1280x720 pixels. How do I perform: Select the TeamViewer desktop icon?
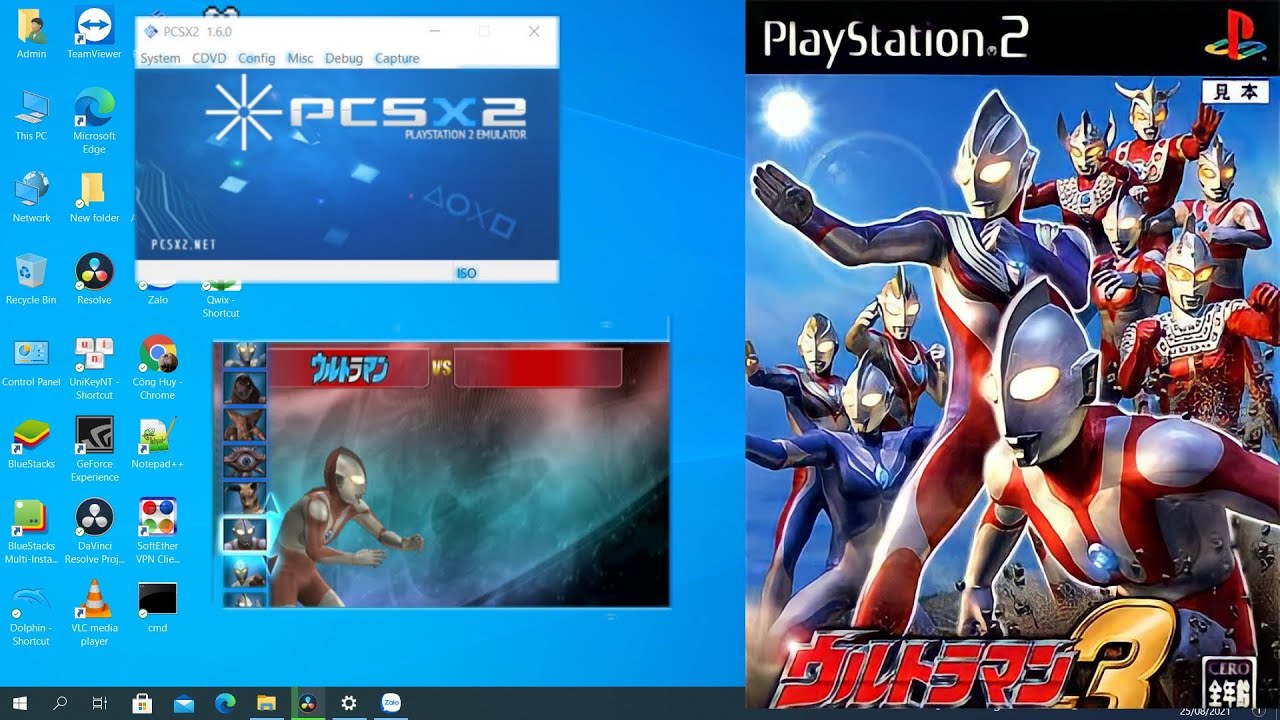point(94,33)
